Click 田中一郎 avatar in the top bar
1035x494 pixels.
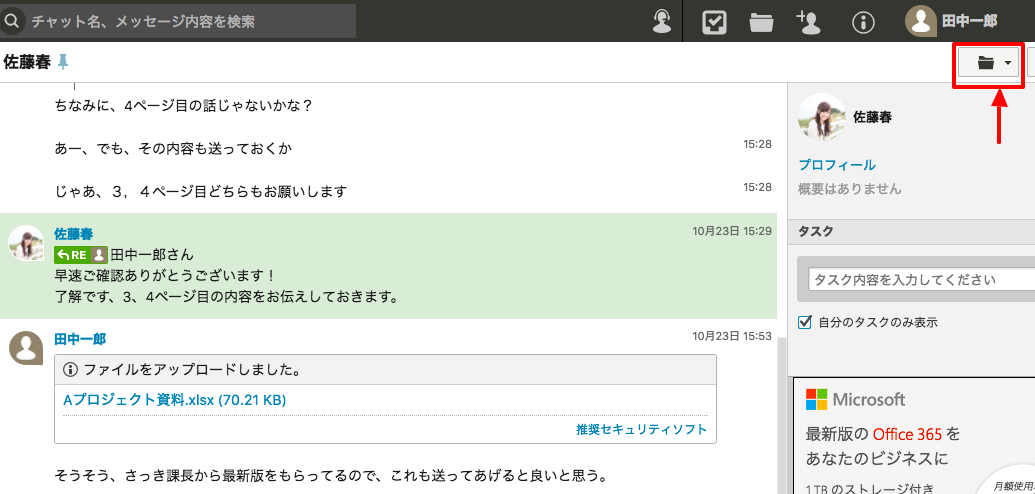point(920,22)
